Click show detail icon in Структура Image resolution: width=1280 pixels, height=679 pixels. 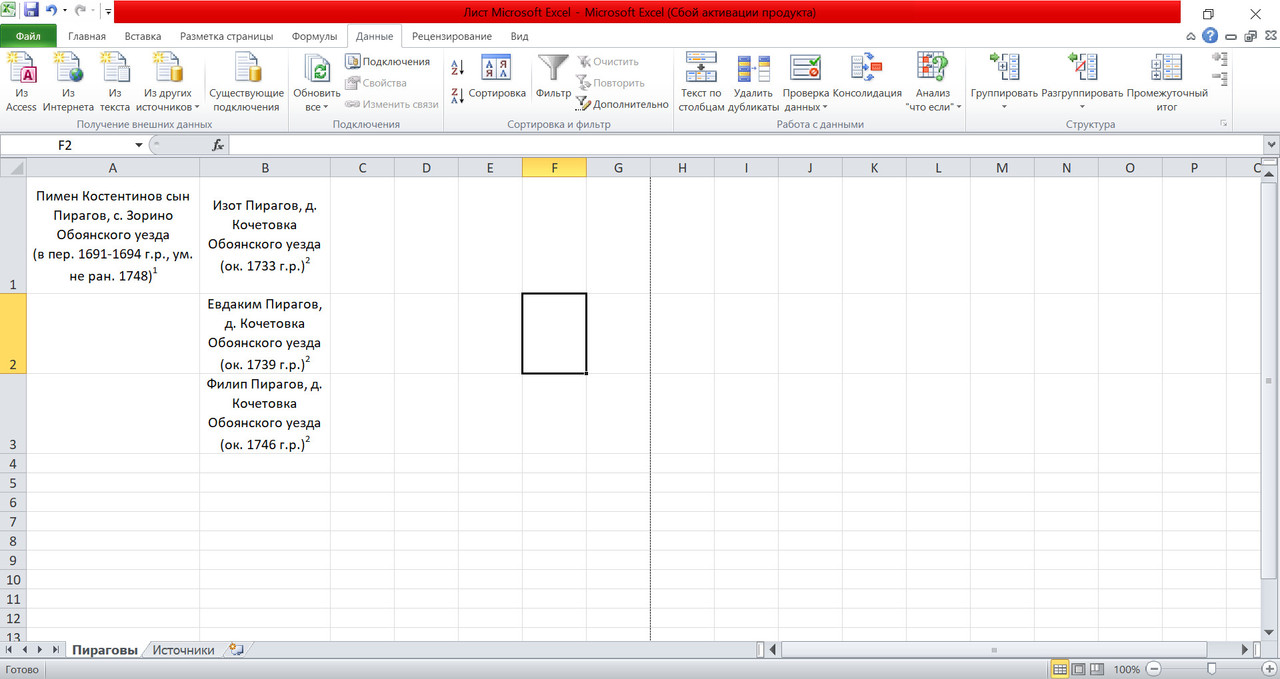[1219, 59]
